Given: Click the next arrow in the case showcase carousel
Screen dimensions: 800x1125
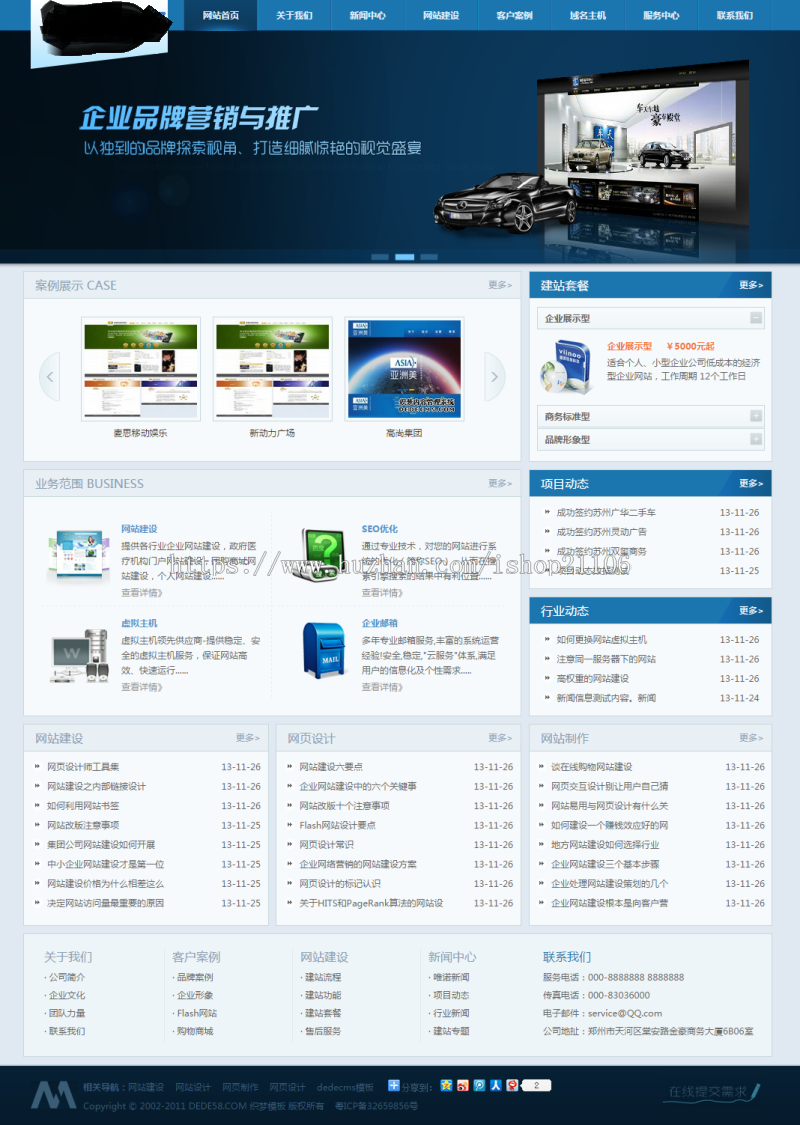Looking at the screenshot, I should click(x=494, y=377).
